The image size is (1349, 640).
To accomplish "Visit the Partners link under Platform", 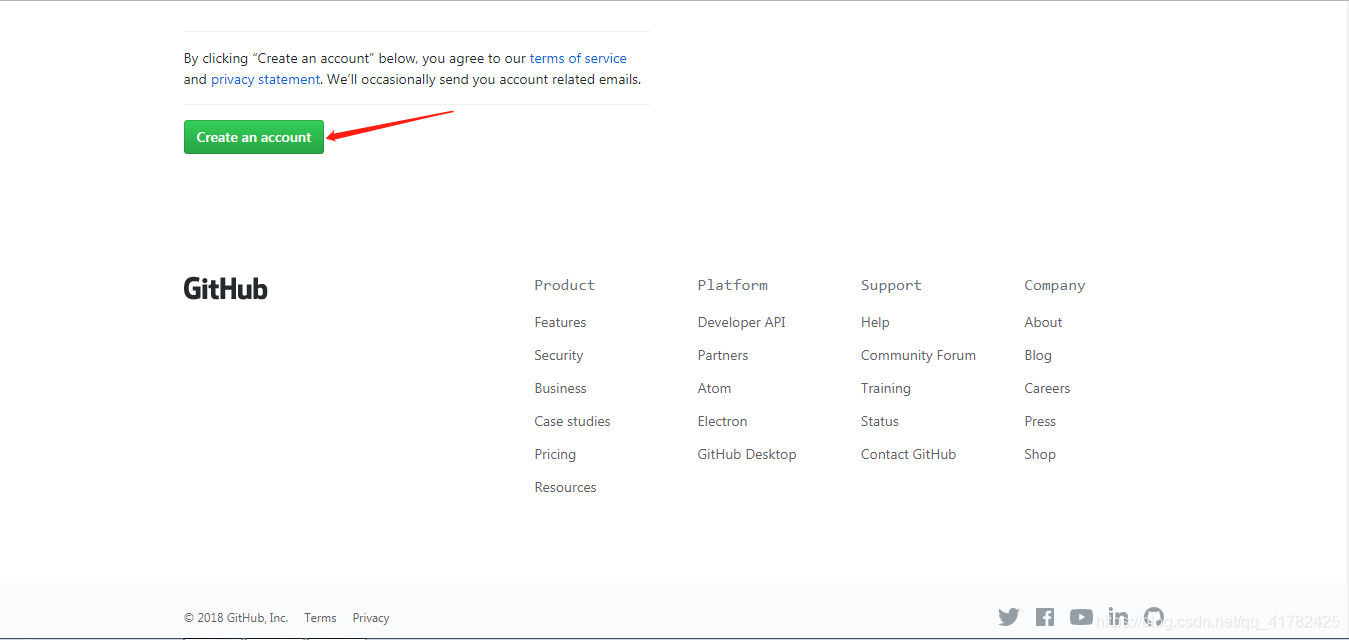I will [723, 355].
